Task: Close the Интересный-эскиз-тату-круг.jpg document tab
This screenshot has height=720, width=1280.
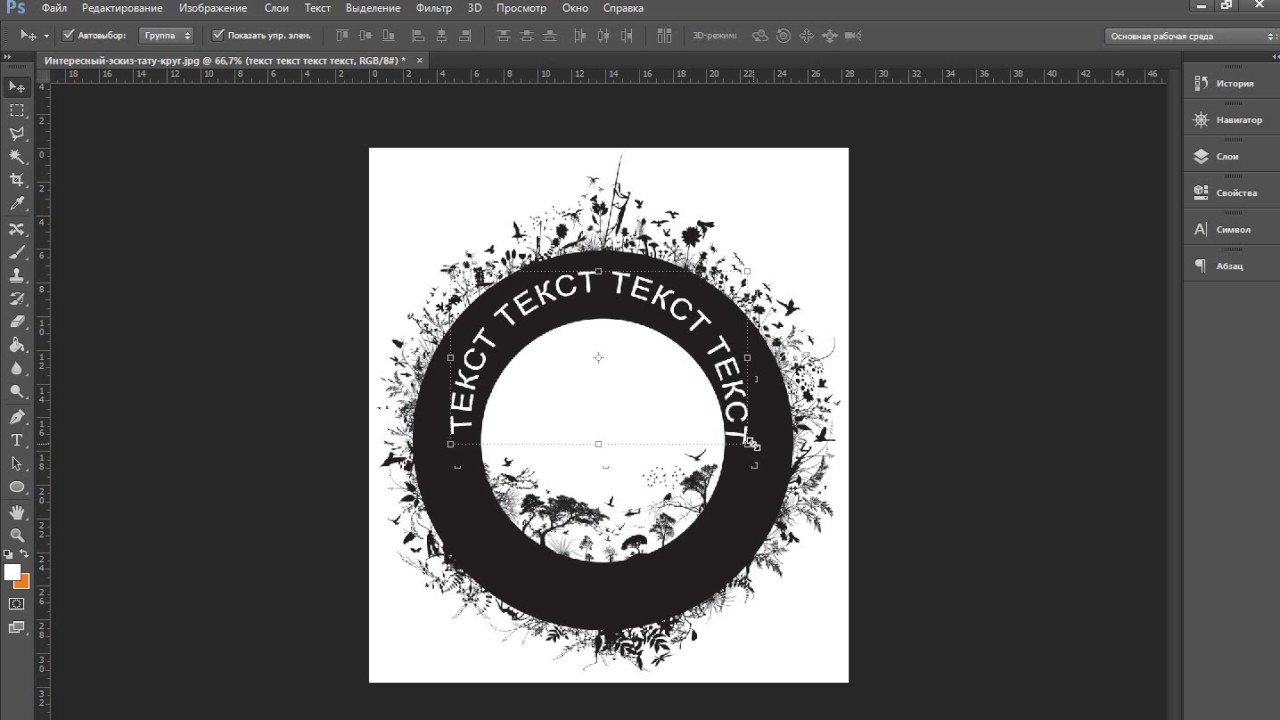Action: pos(420,60)
